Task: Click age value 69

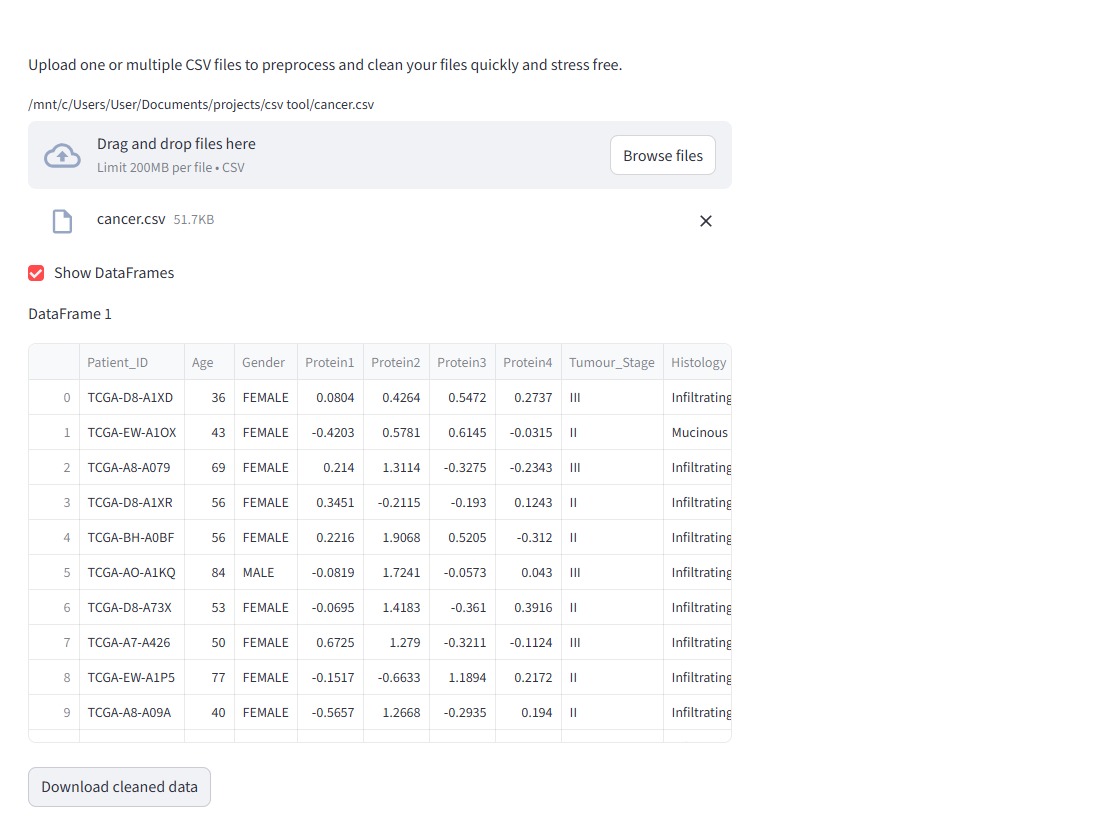Action: (209, 467)
